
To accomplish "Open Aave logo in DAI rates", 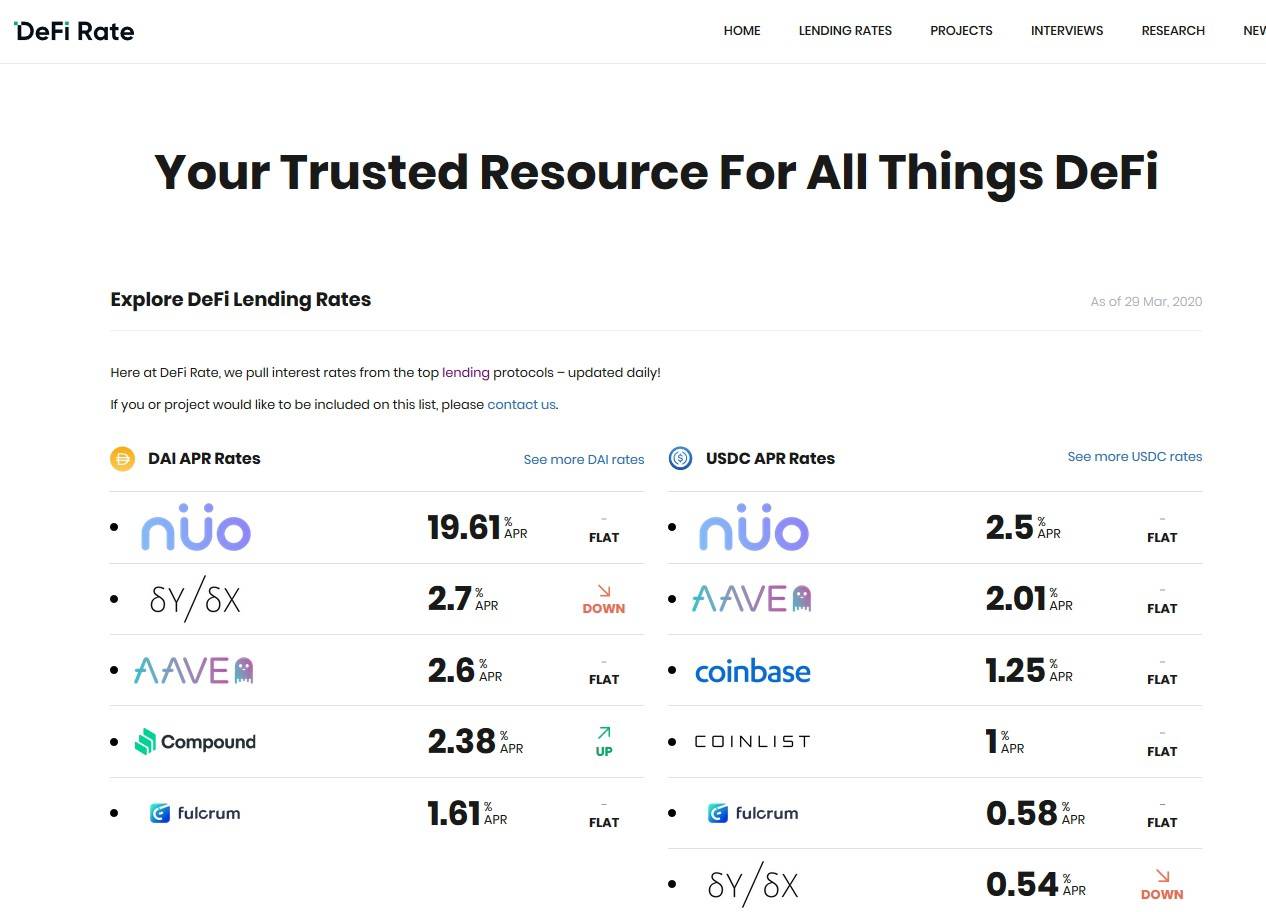I will (x=194, y=670).
